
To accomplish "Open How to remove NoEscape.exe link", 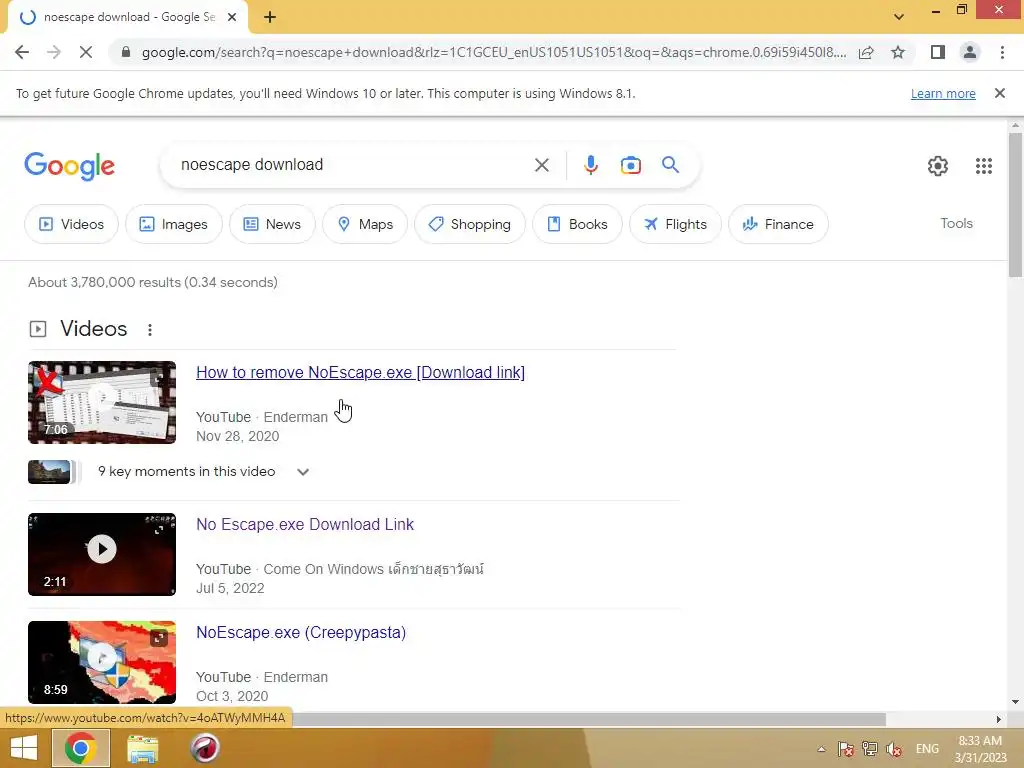I will [360, 372].
